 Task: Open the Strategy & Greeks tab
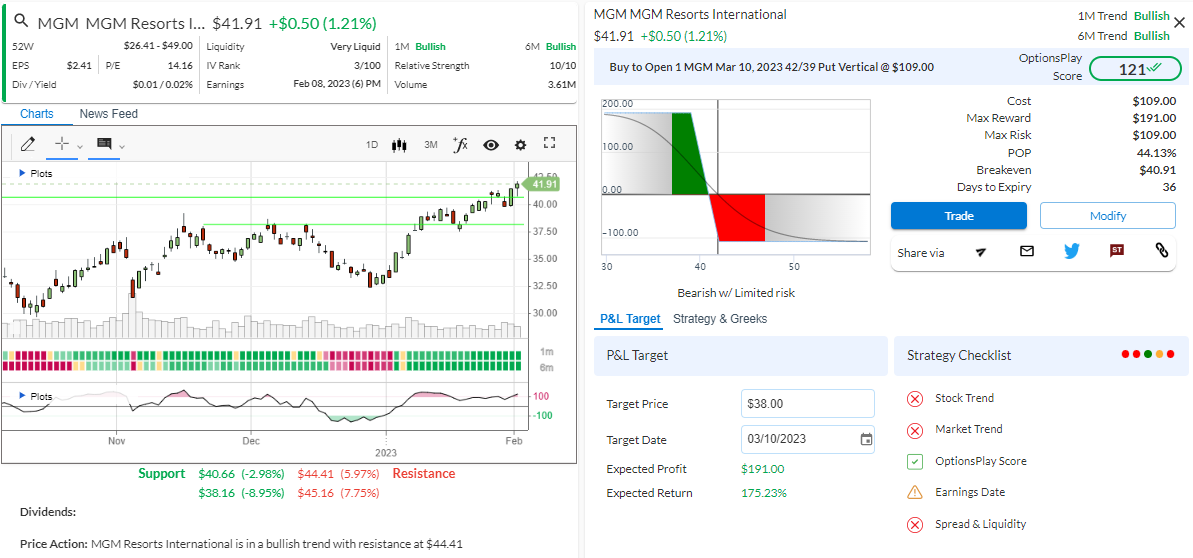pos(720,319)
